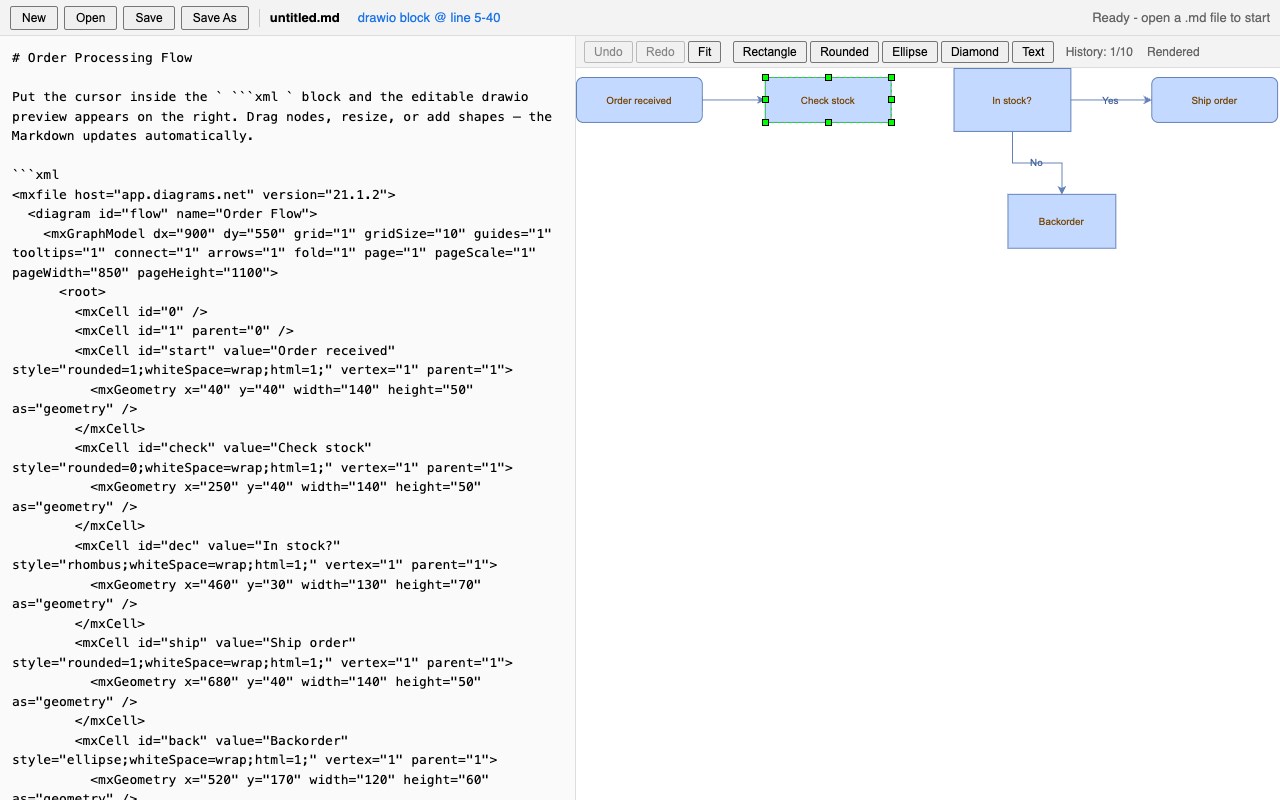The image size is (1280, 800).
Task: Click the drawio block @ line 5-40 label
Action: [429, 18]
